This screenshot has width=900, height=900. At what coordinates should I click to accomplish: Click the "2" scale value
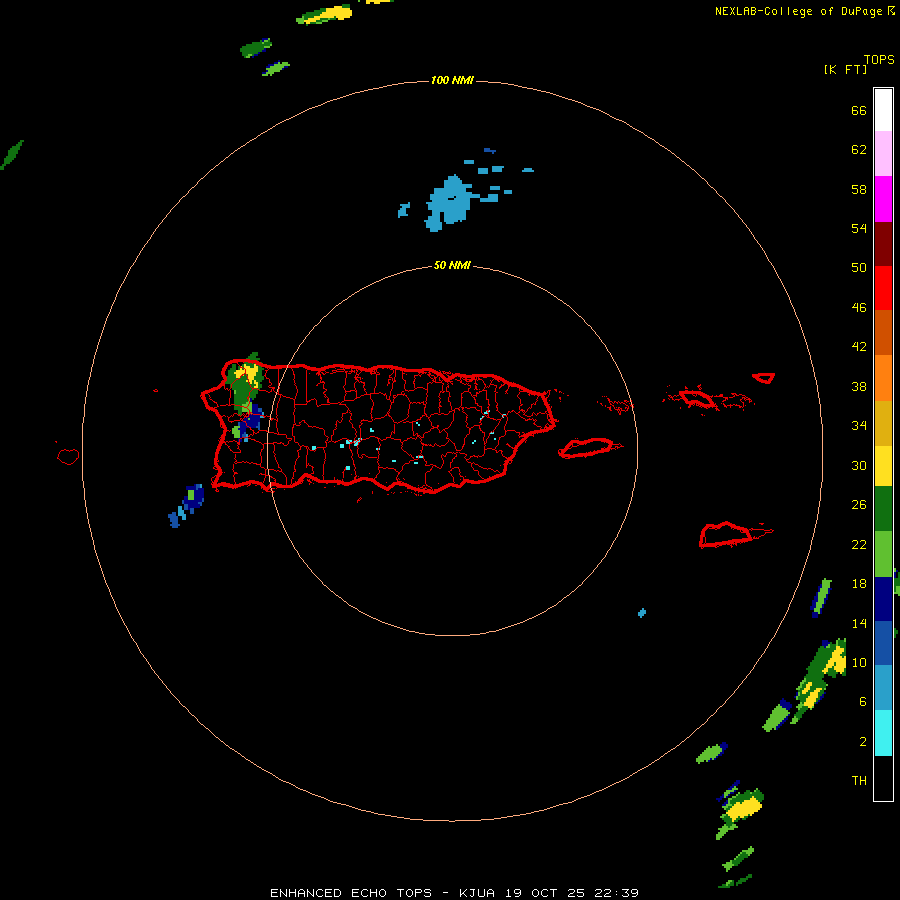pyautogui.click(x=862, y=742)
